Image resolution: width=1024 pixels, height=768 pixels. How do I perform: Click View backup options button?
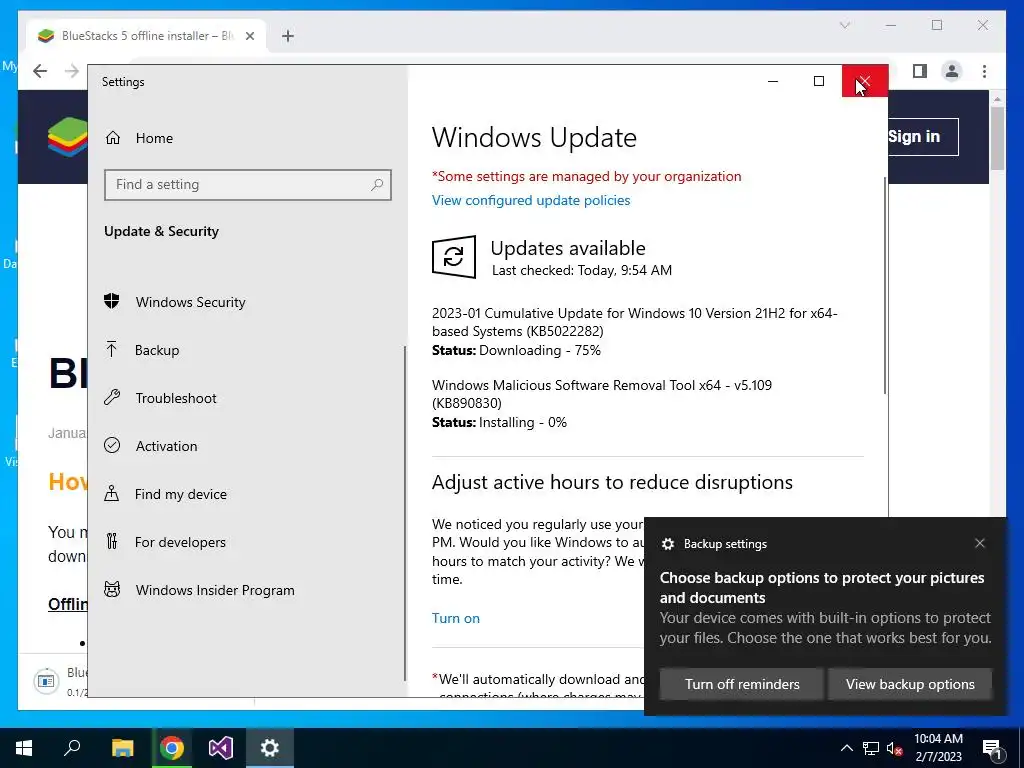[x=910, y=684]
